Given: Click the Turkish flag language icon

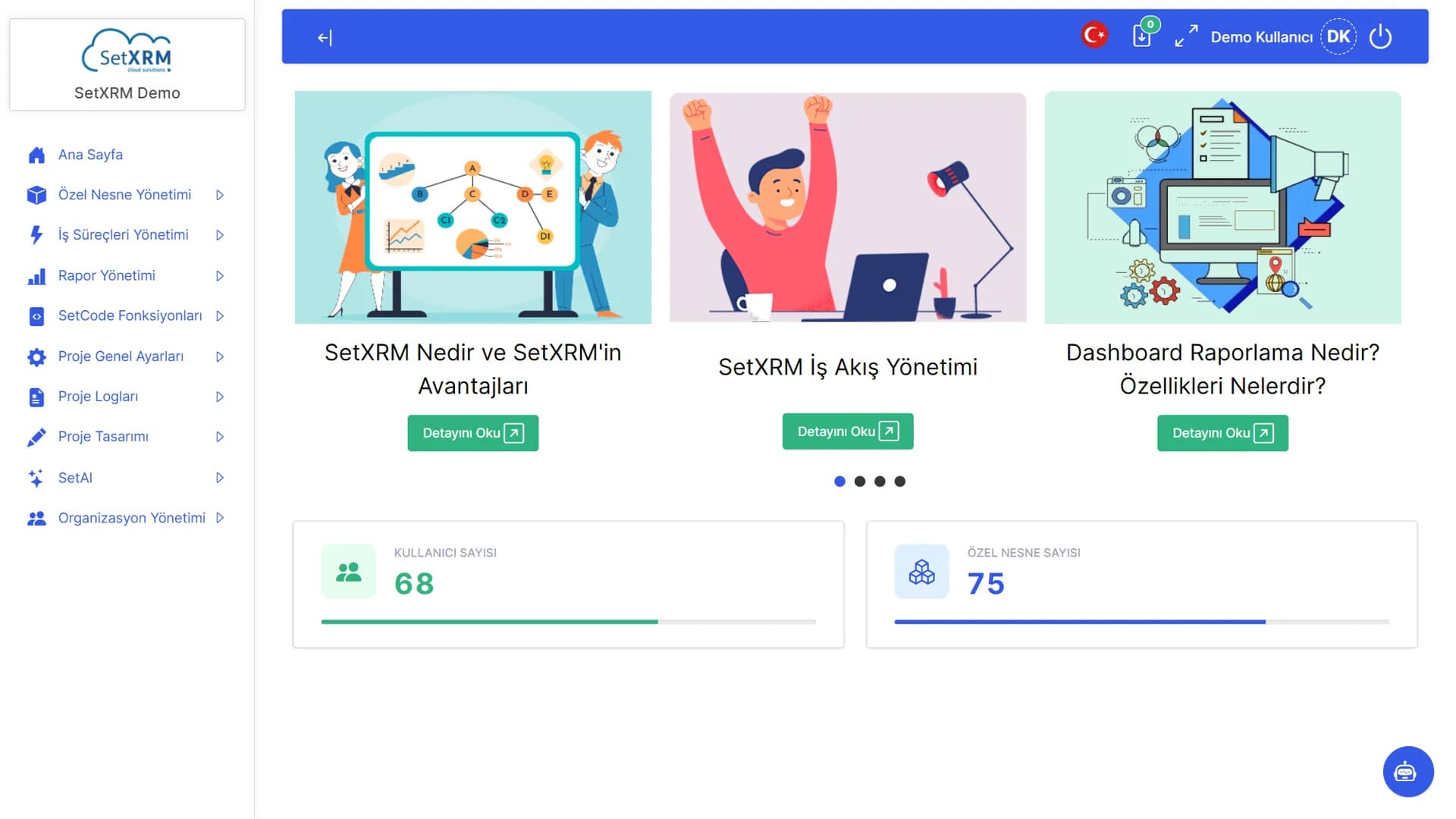Looking at the screenshot, I should click(x=1094, y=36).
